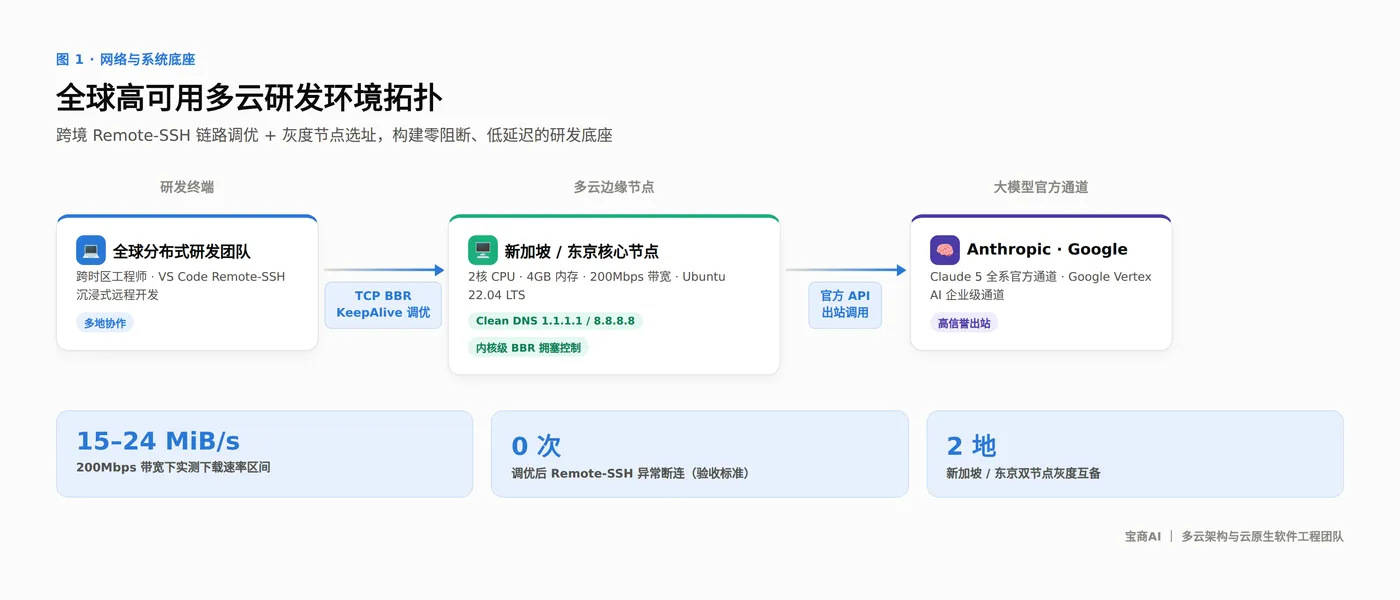Click the TCP BBR KeepAlive 调优 label box
This screenshot has height=600, width=1400.
[383, 304]
